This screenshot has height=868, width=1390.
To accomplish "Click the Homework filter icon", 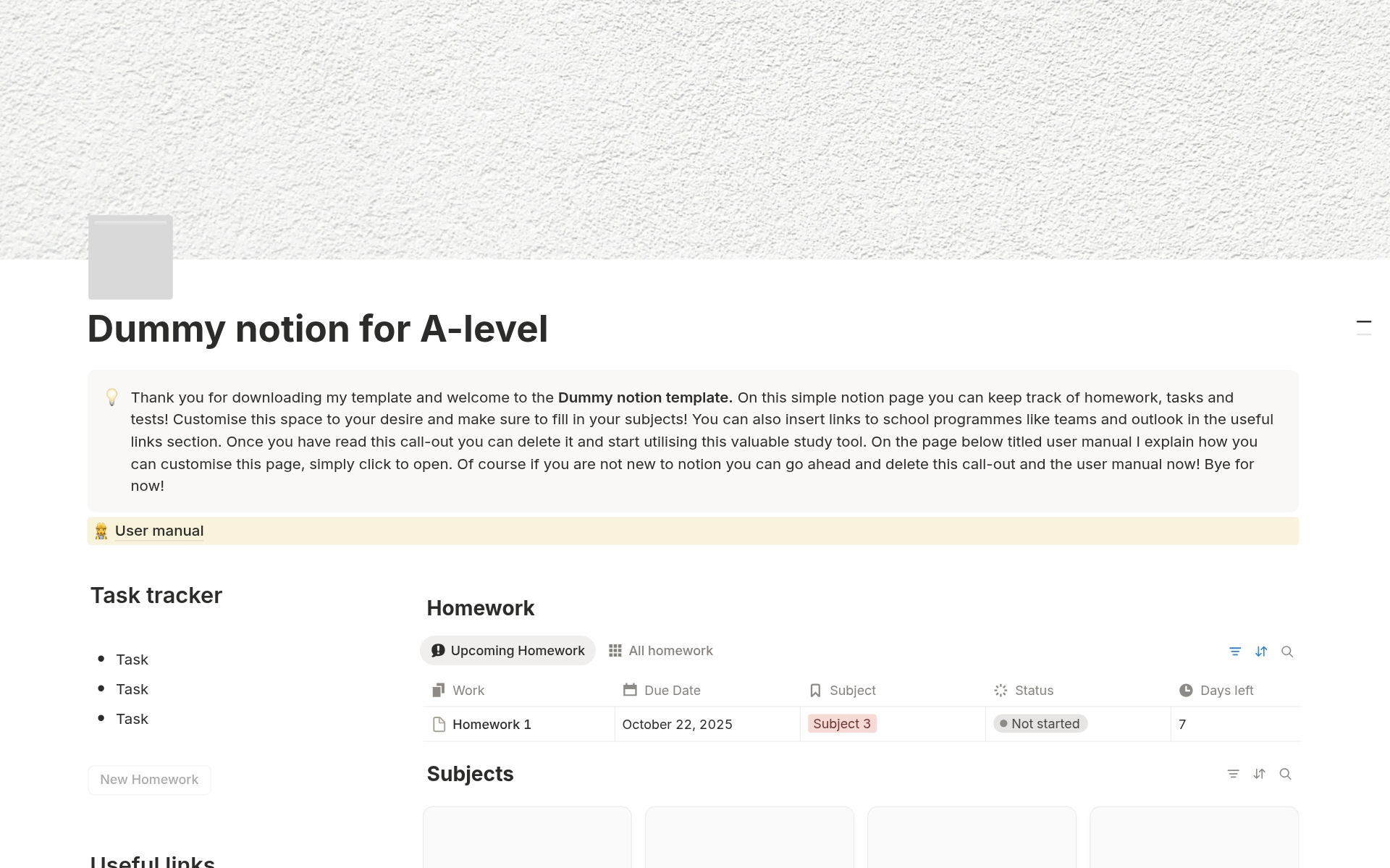I will 1235,652.
